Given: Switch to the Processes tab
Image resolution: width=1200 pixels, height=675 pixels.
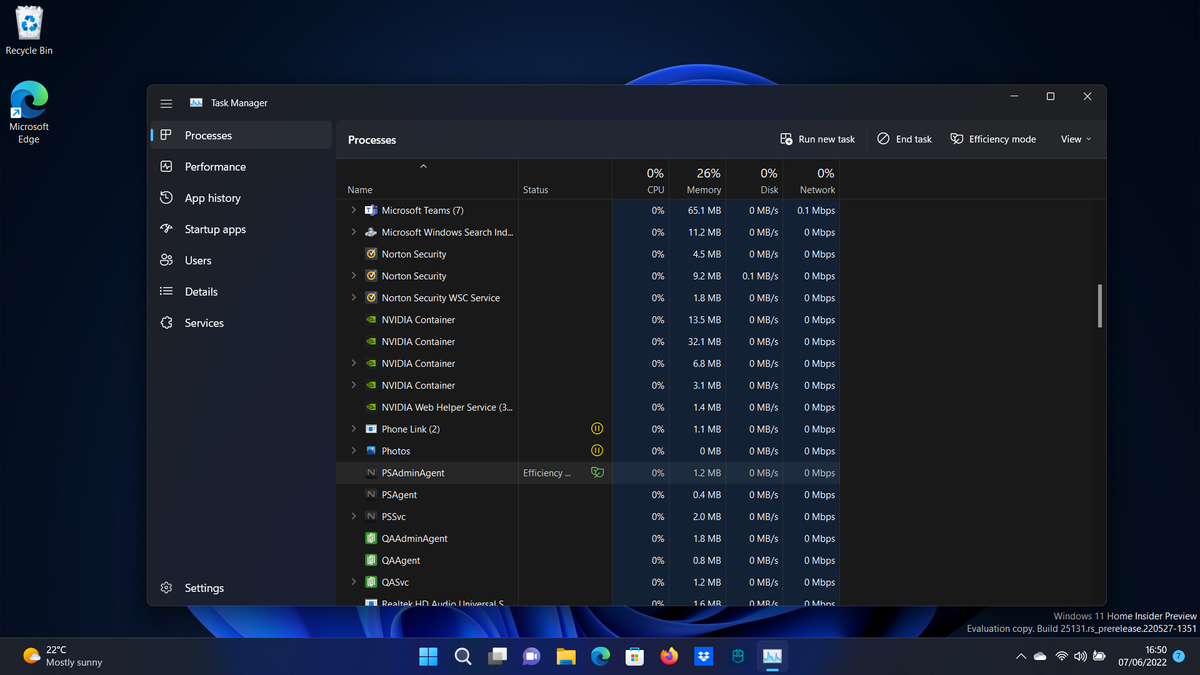Looking at the screenshot, I should point(207,134).
